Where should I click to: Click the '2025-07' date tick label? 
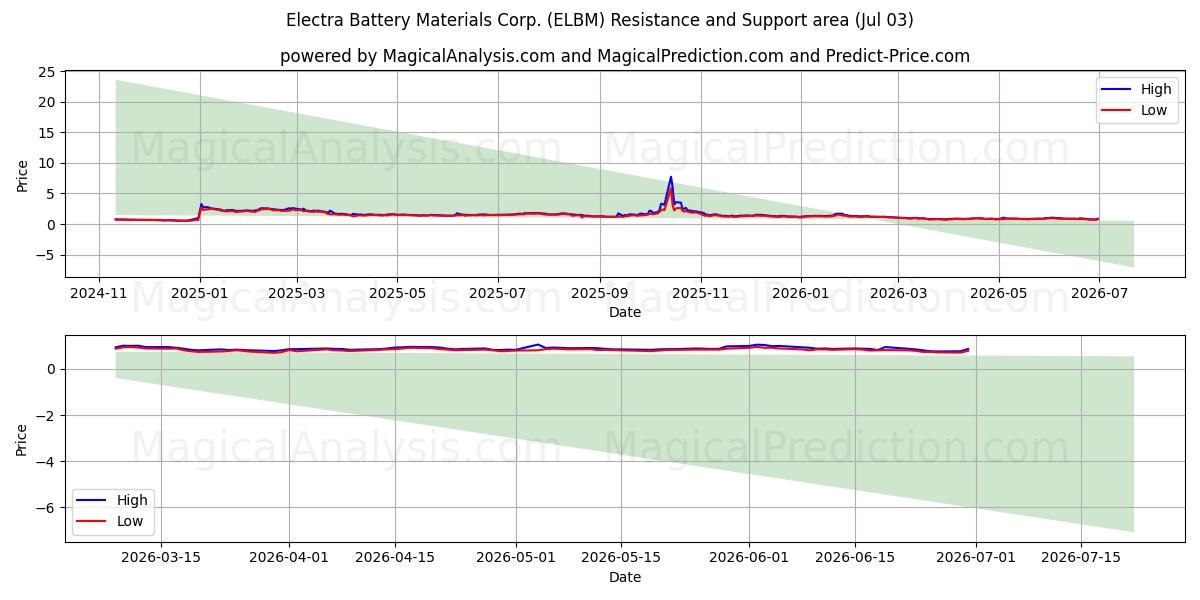(498, 292)
